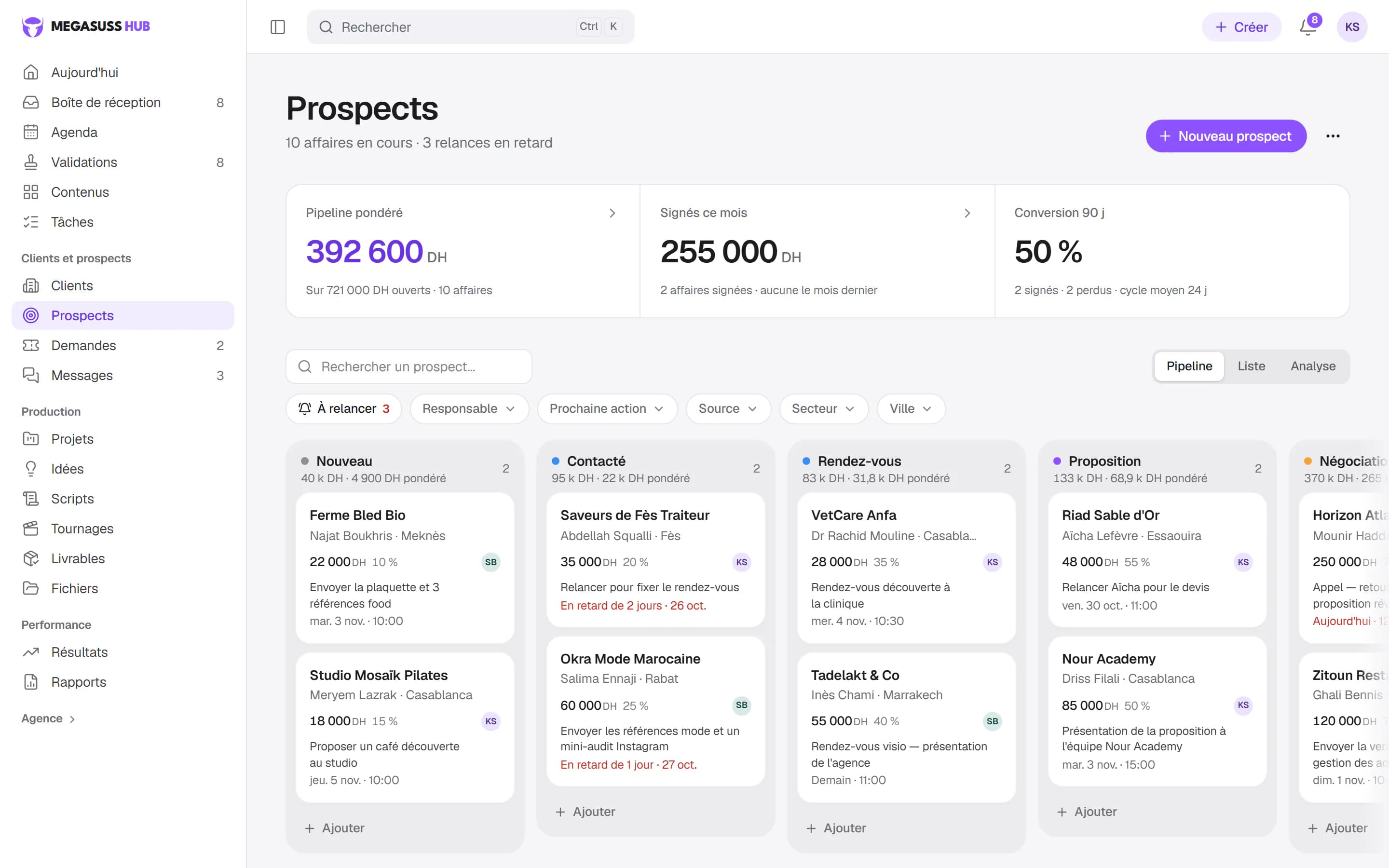The width and height of the screenshot is (1389, 868).
Task: Open Validations in the sidebar
Action: tap(123, 162)
